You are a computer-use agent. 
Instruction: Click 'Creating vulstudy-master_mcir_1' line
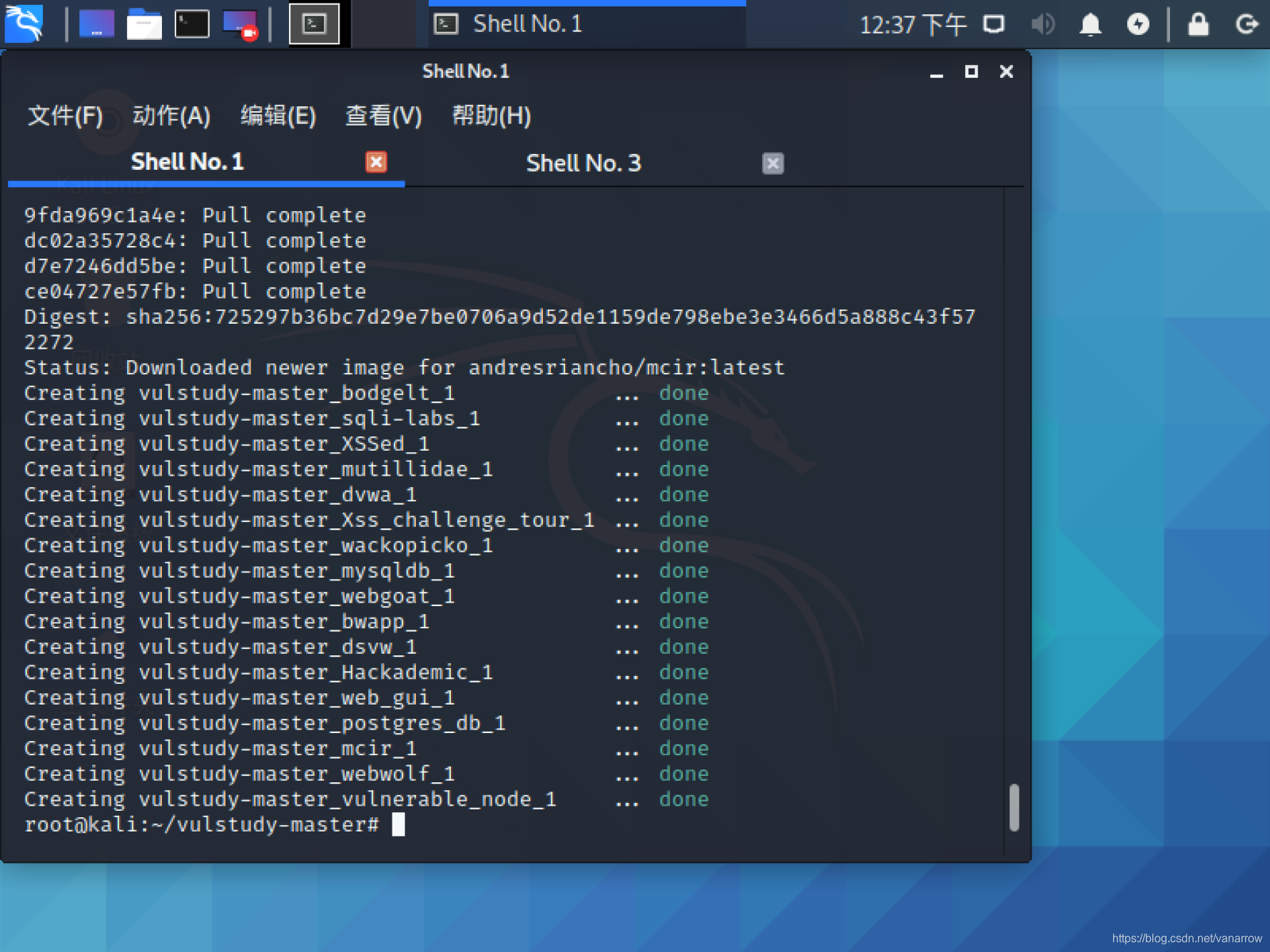366,749
